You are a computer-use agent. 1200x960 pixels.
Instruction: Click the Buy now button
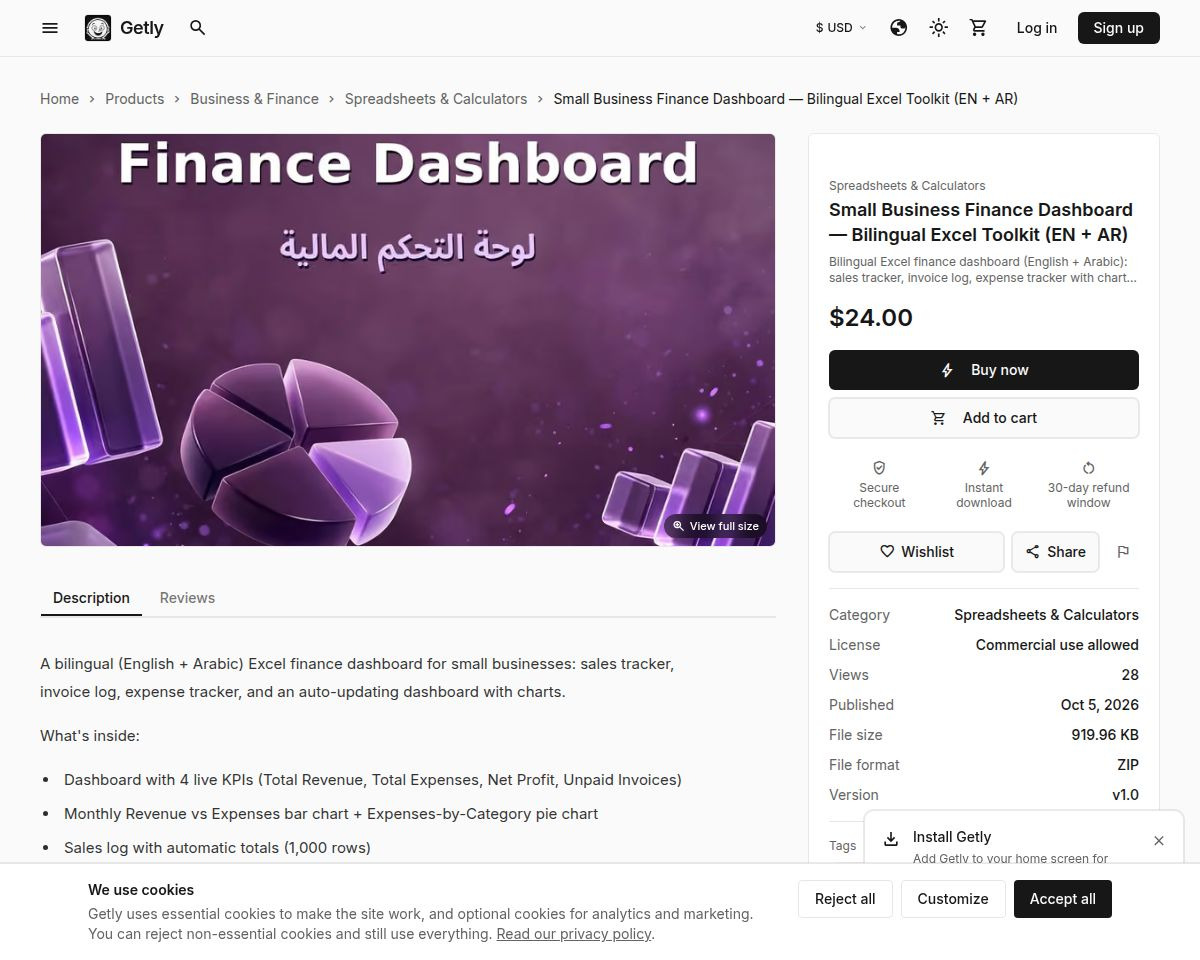pyautogui.click(x=984, y=370)
